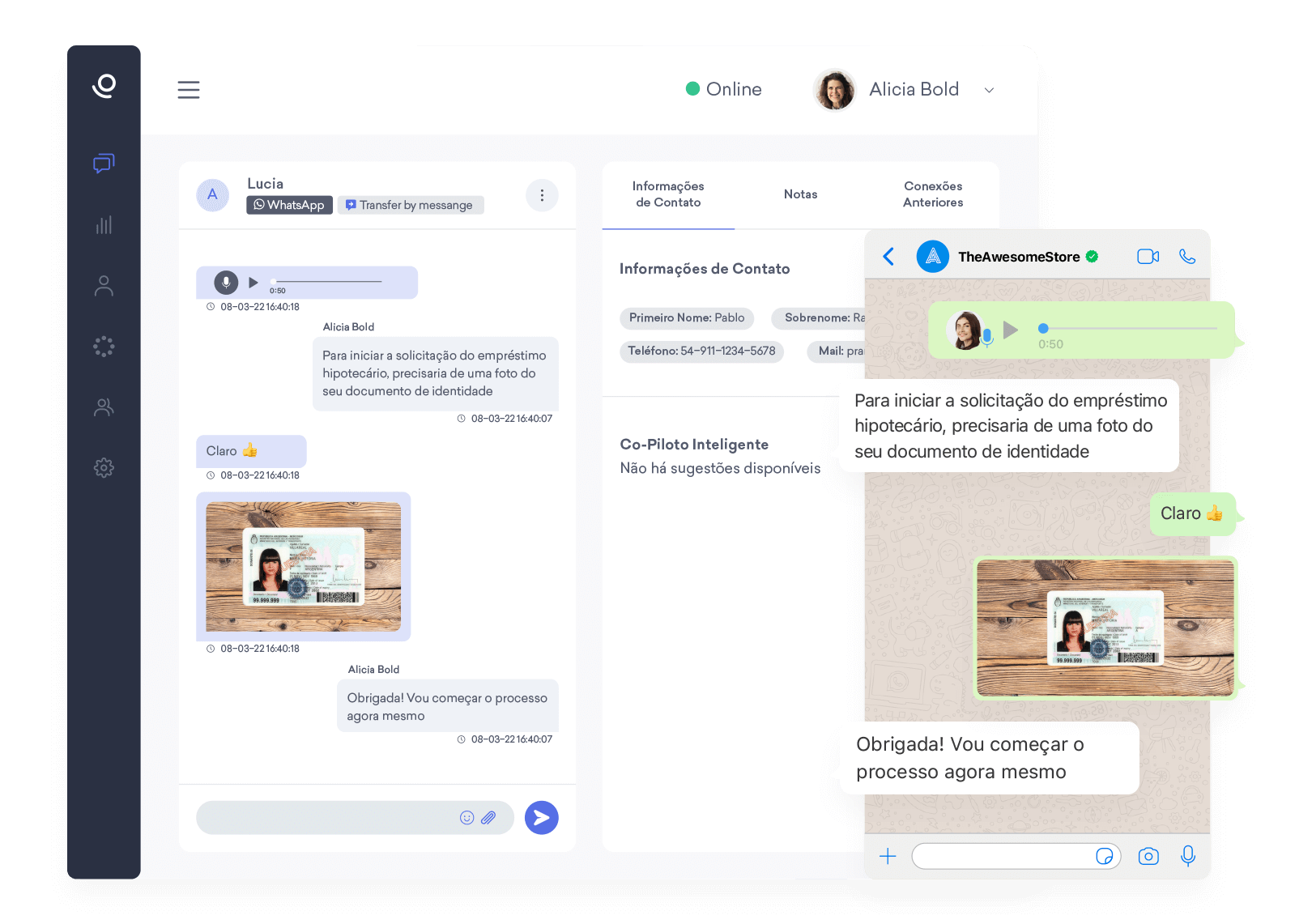The height and width of the screenshot is (924, 1312).
Task: Click the Transfer by messange button
Action: point(411,205)
